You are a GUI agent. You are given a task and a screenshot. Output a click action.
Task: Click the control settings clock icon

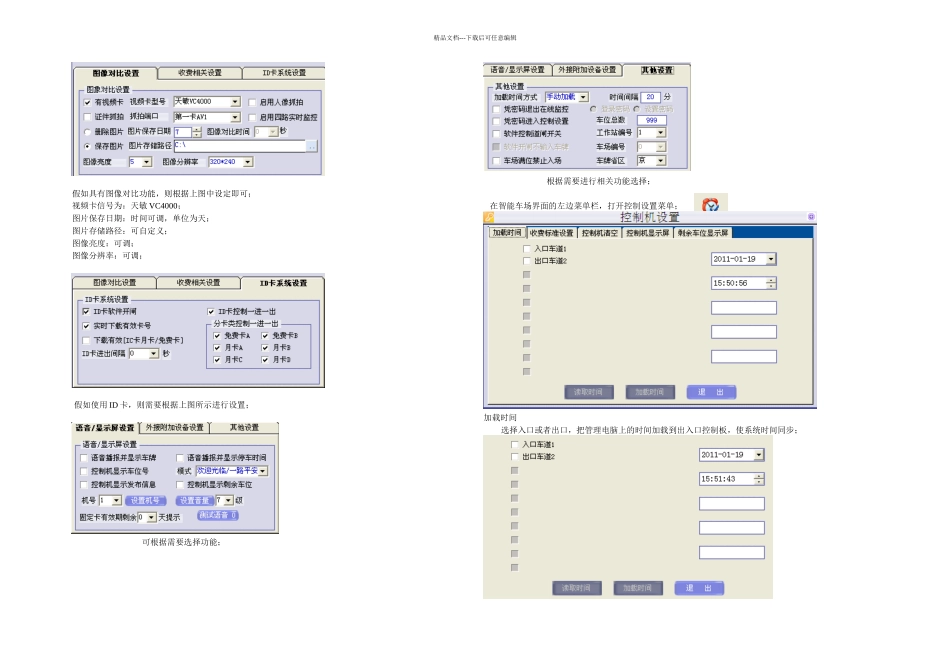tap(709, 204)
